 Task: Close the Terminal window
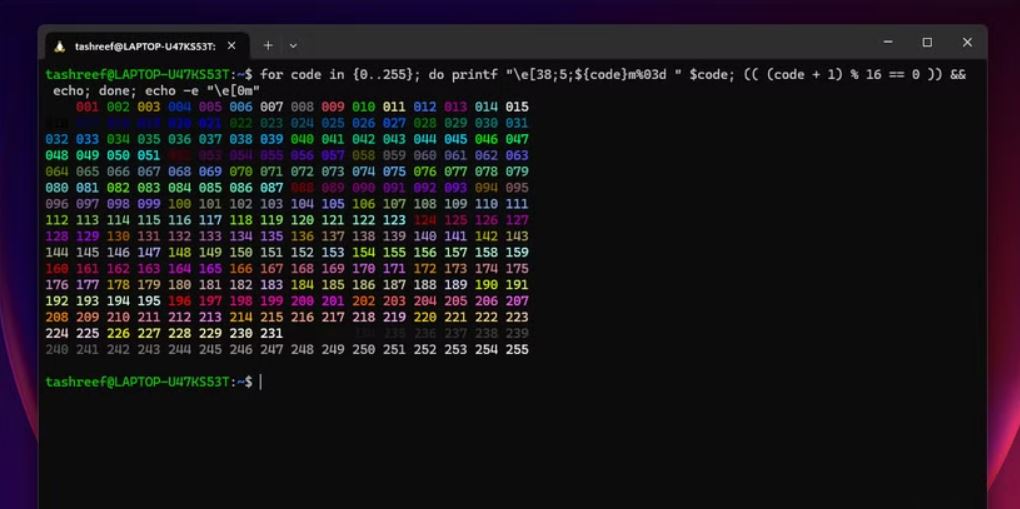point(966,43)
